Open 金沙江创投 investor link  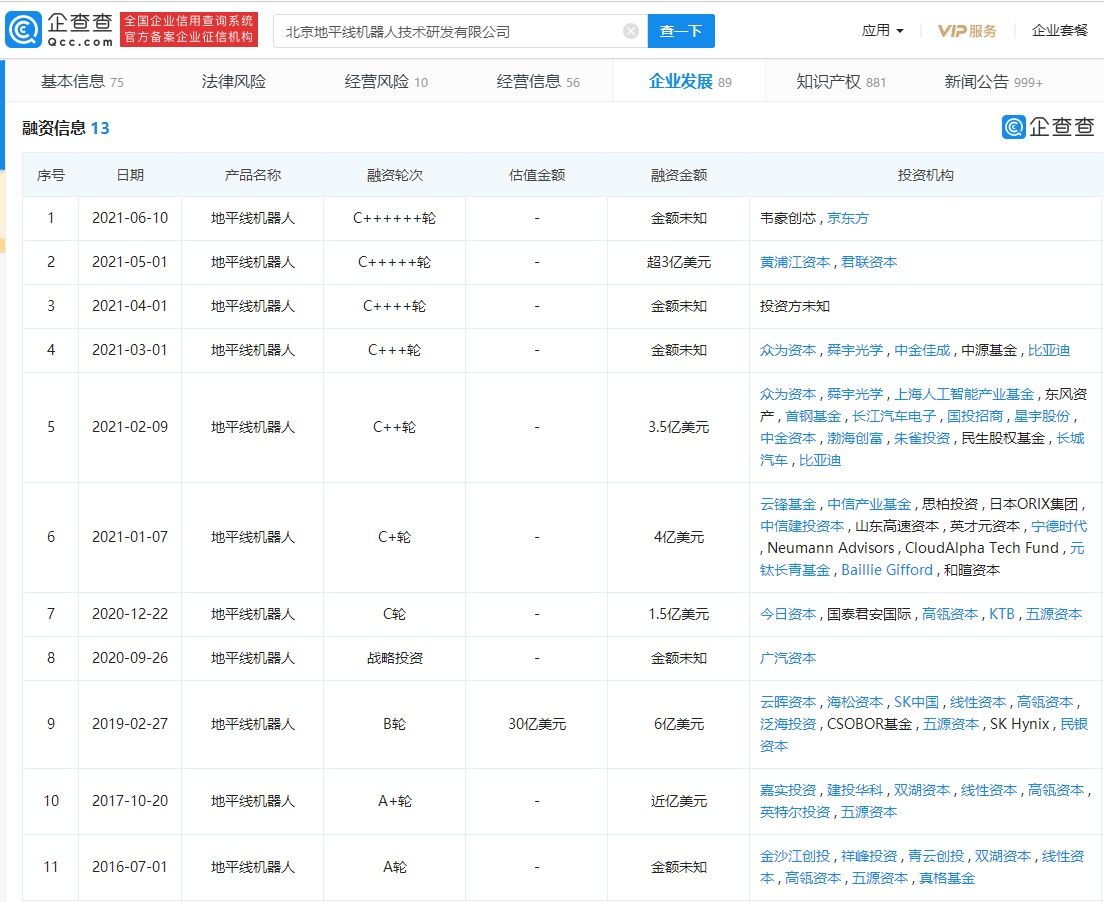[795, 856]
